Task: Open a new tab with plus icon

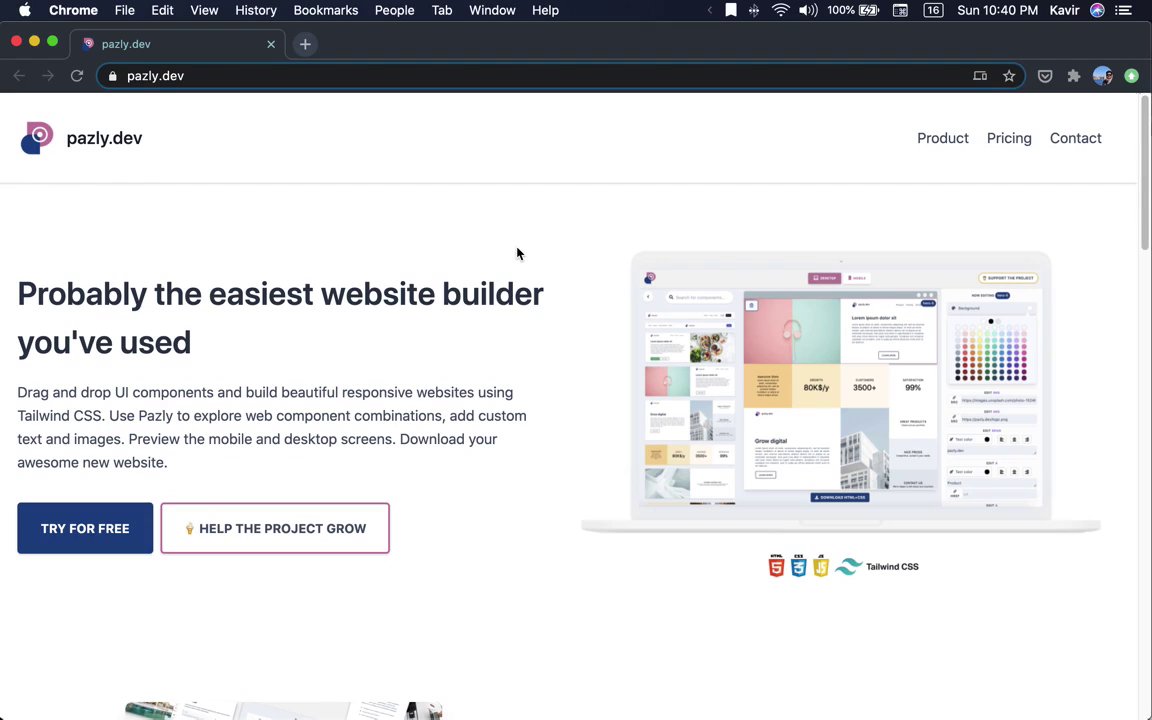Action: (305, 44)
